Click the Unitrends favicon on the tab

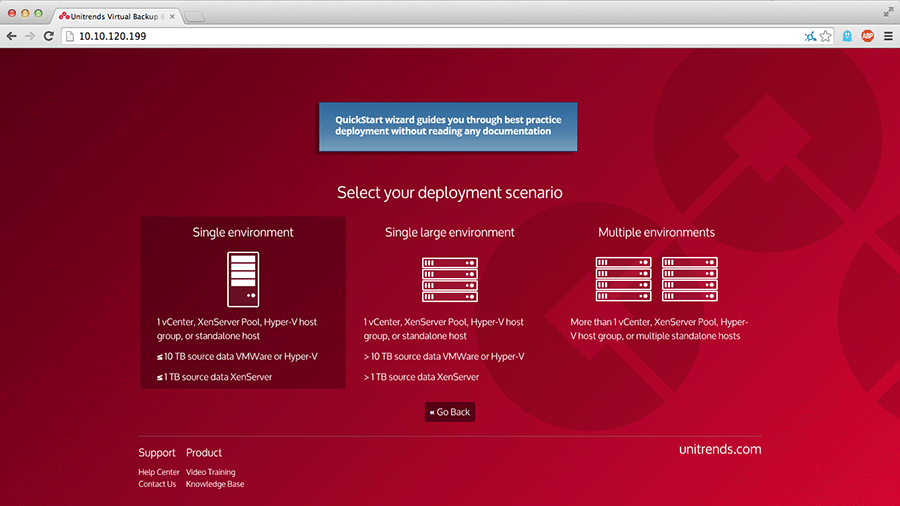pyautogui.click(x=64, y=16)
